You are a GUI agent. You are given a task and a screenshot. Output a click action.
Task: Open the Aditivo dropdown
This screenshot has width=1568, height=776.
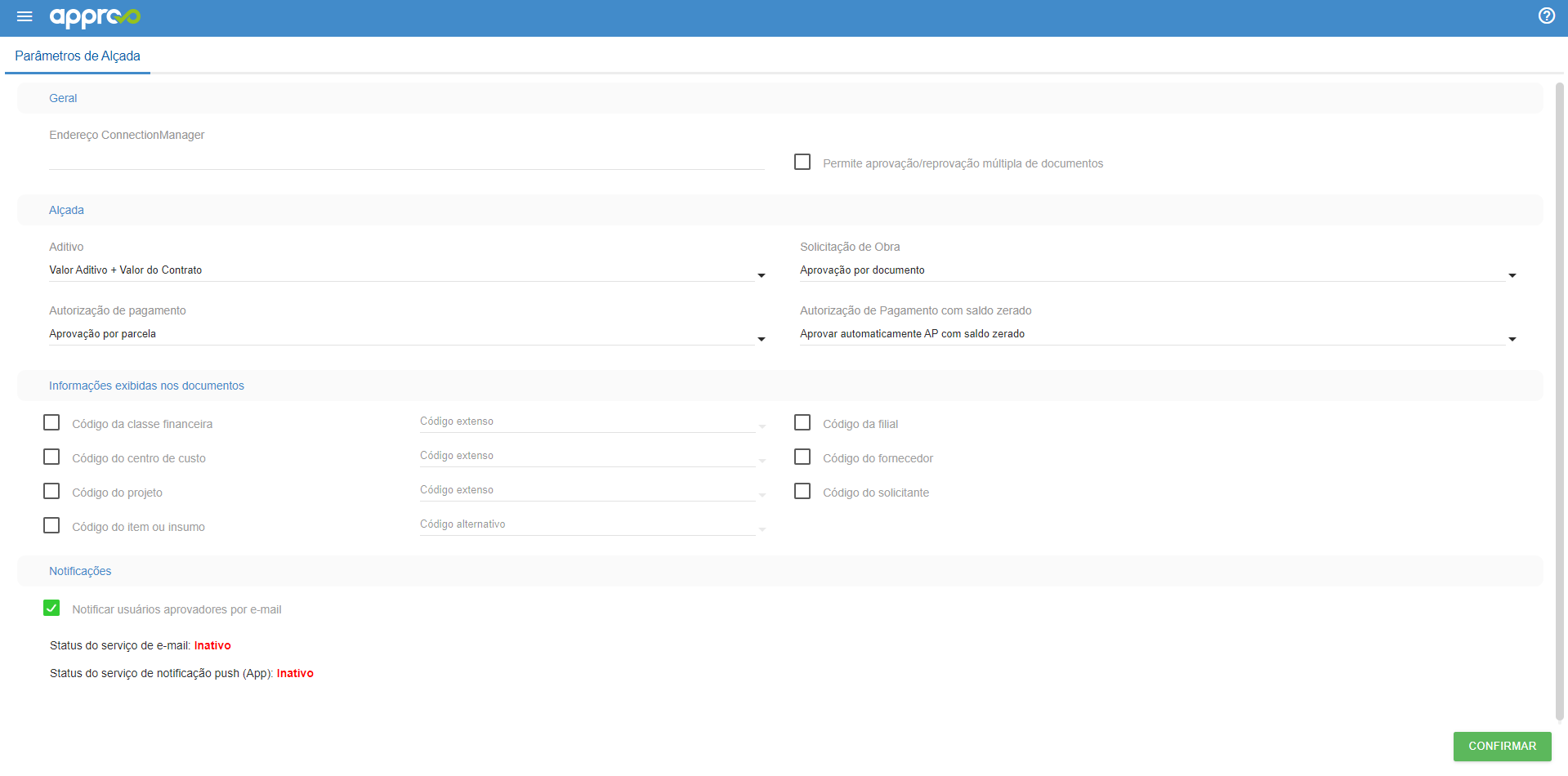tap(407, 270)
